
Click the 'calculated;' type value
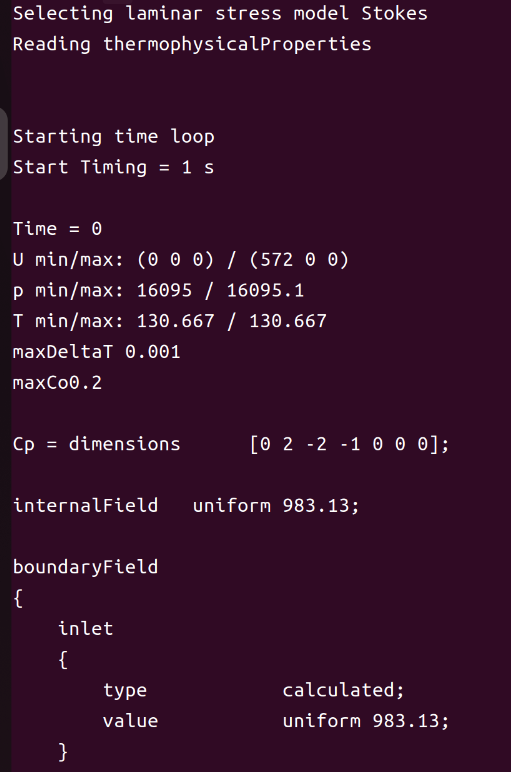coord(343,690)
